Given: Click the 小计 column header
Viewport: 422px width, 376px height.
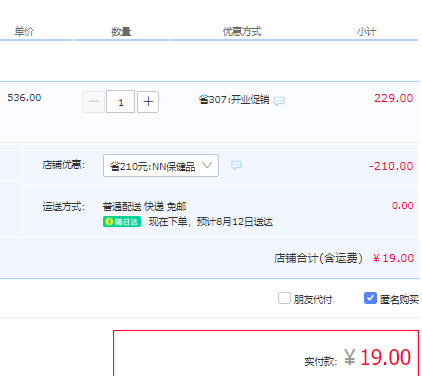Looking at the screenshot, I should click(366, 32).
